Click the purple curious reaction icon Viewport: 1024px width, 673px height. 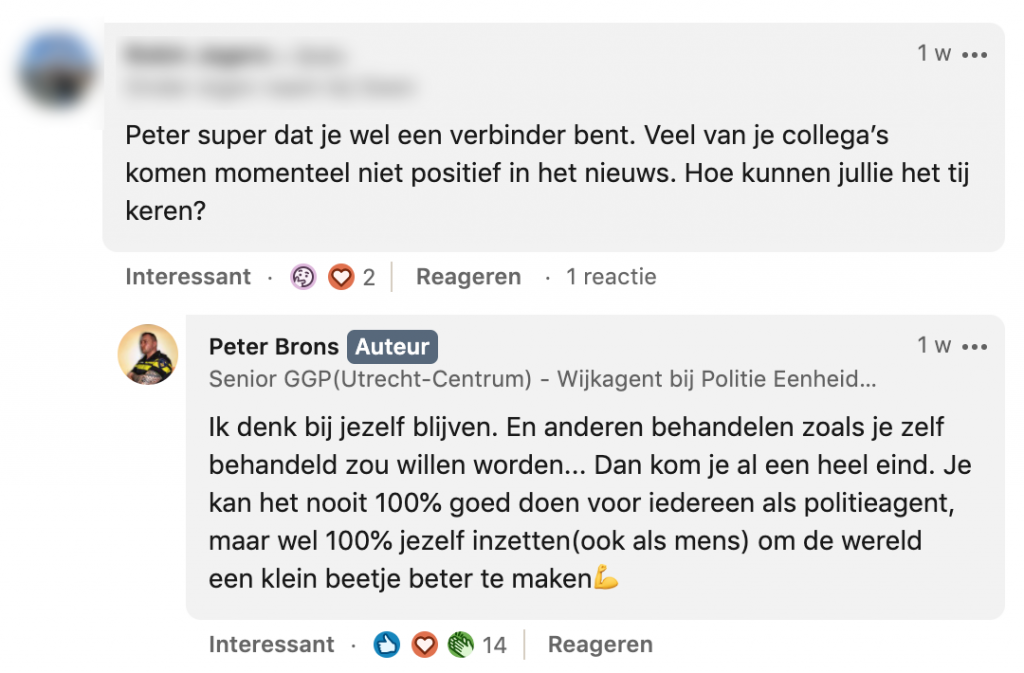(x=303, y=277)
